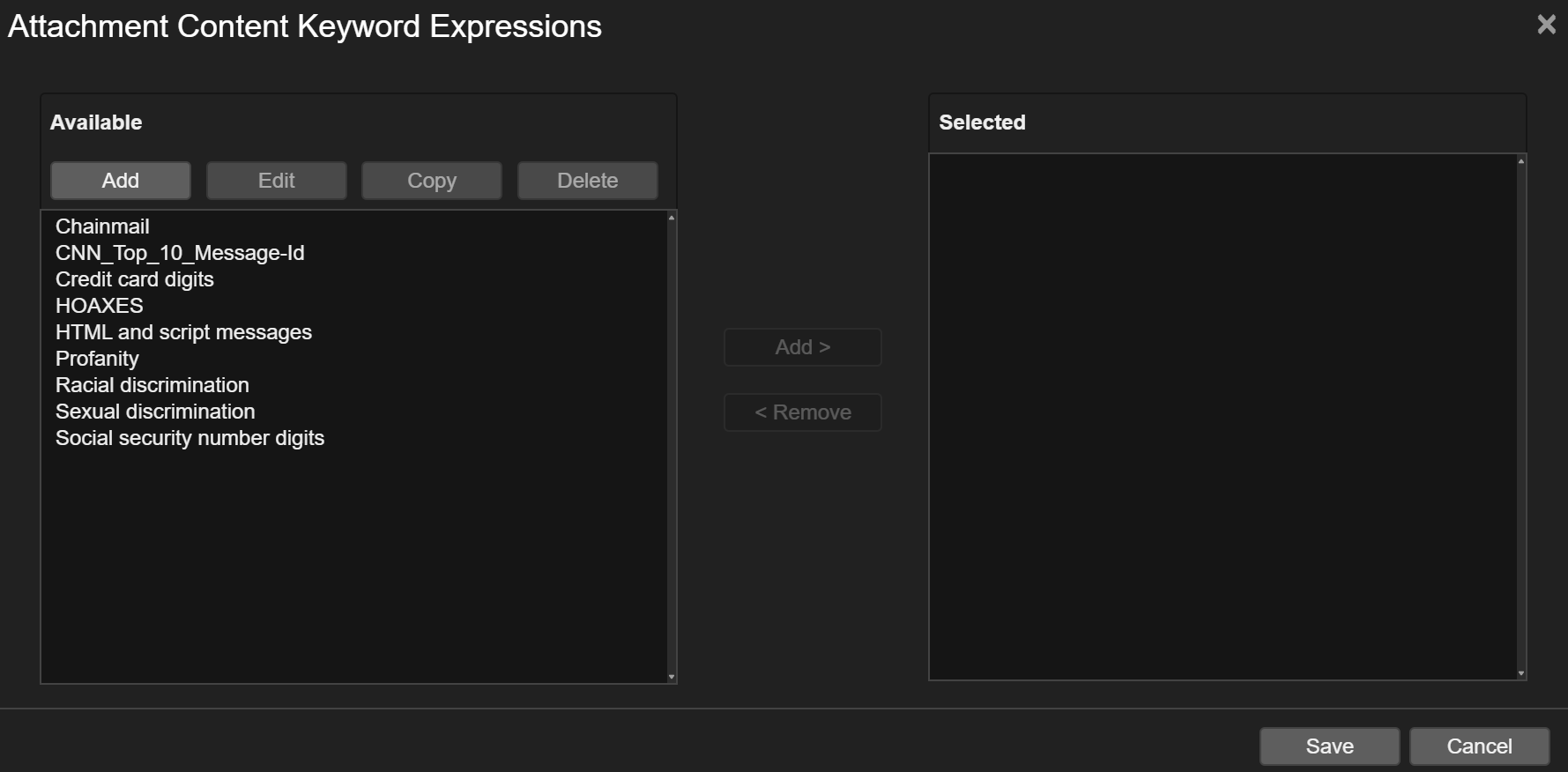Viewport: 1568px width, 772px height.
Task: Select Chainmail in the Available list
Action: pos(102,226)
